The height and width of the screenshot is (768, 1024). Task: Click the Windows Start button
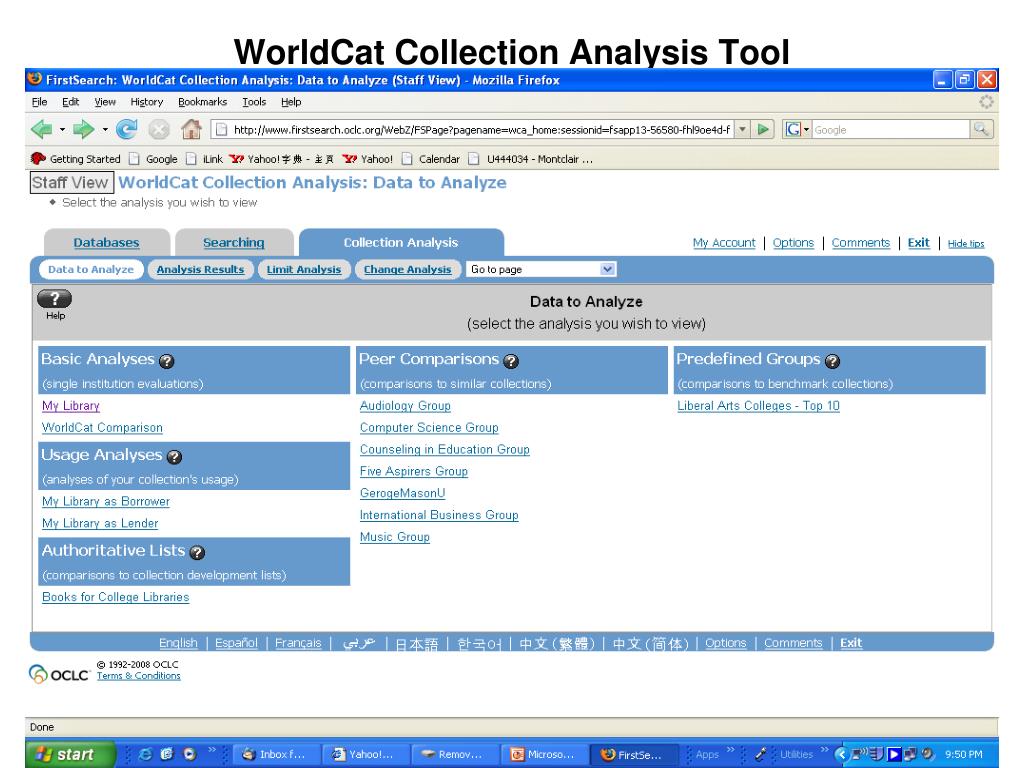(x=71, y=754)
